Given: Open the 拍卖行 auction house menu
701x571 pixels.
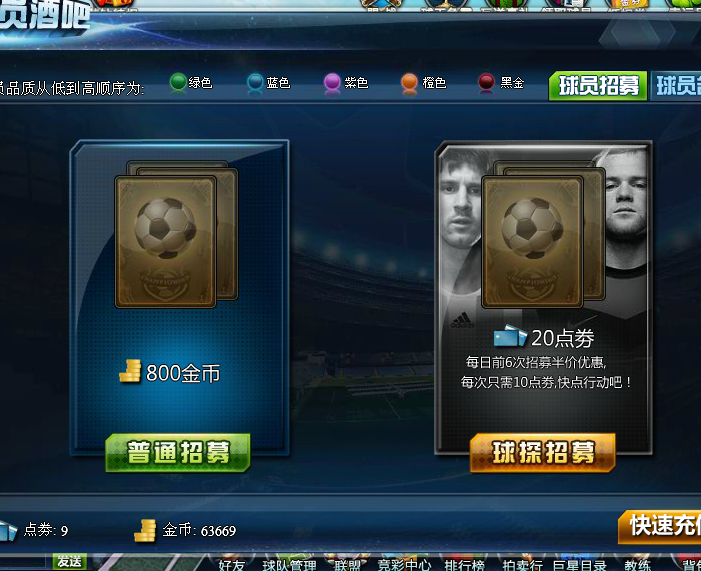Looking at the screenshot, I should coord(522,565).
